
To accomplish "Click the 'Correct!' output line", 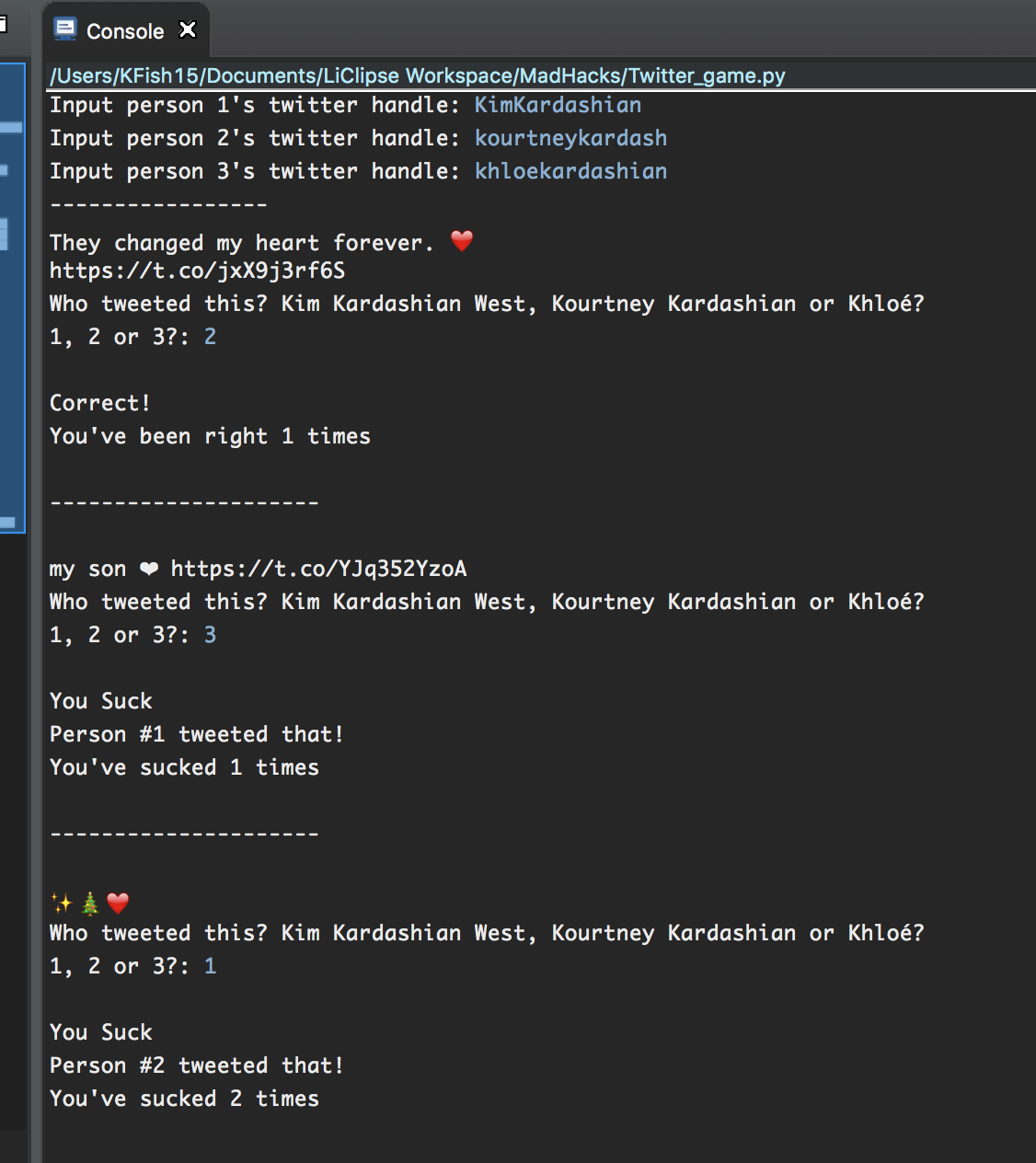I will coord(99,403).
